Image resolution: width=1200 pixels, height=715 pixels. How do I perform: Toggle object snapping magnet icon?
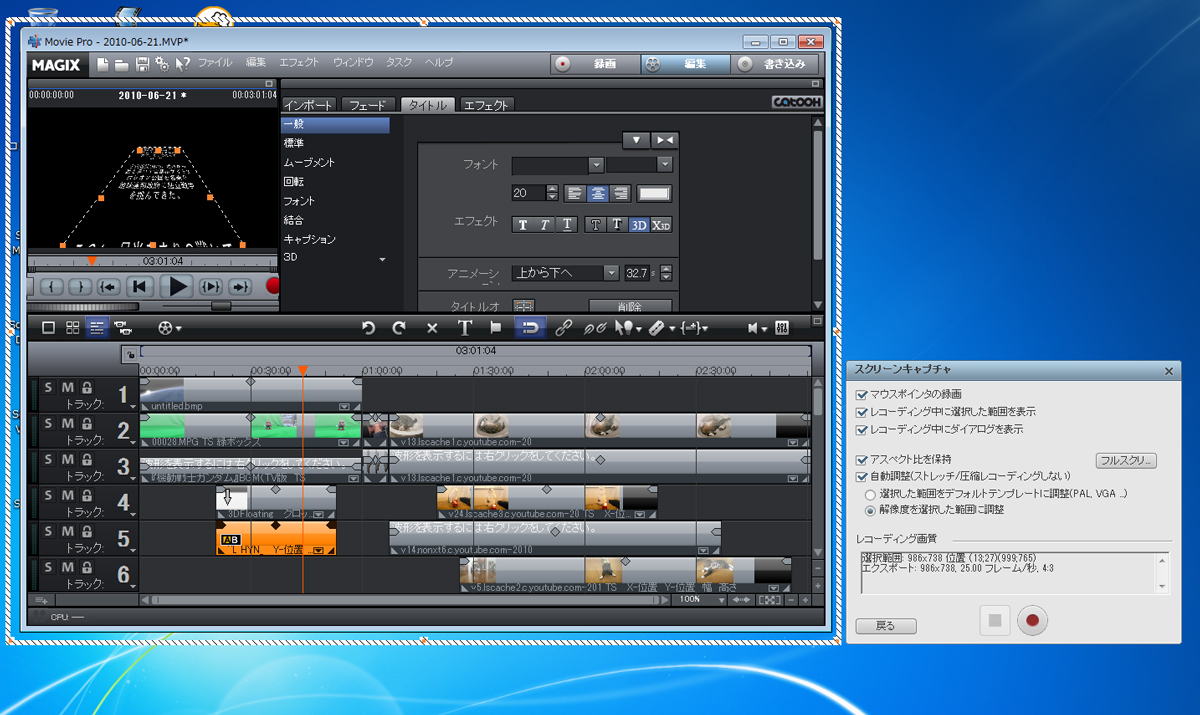(x=530, y=327)
